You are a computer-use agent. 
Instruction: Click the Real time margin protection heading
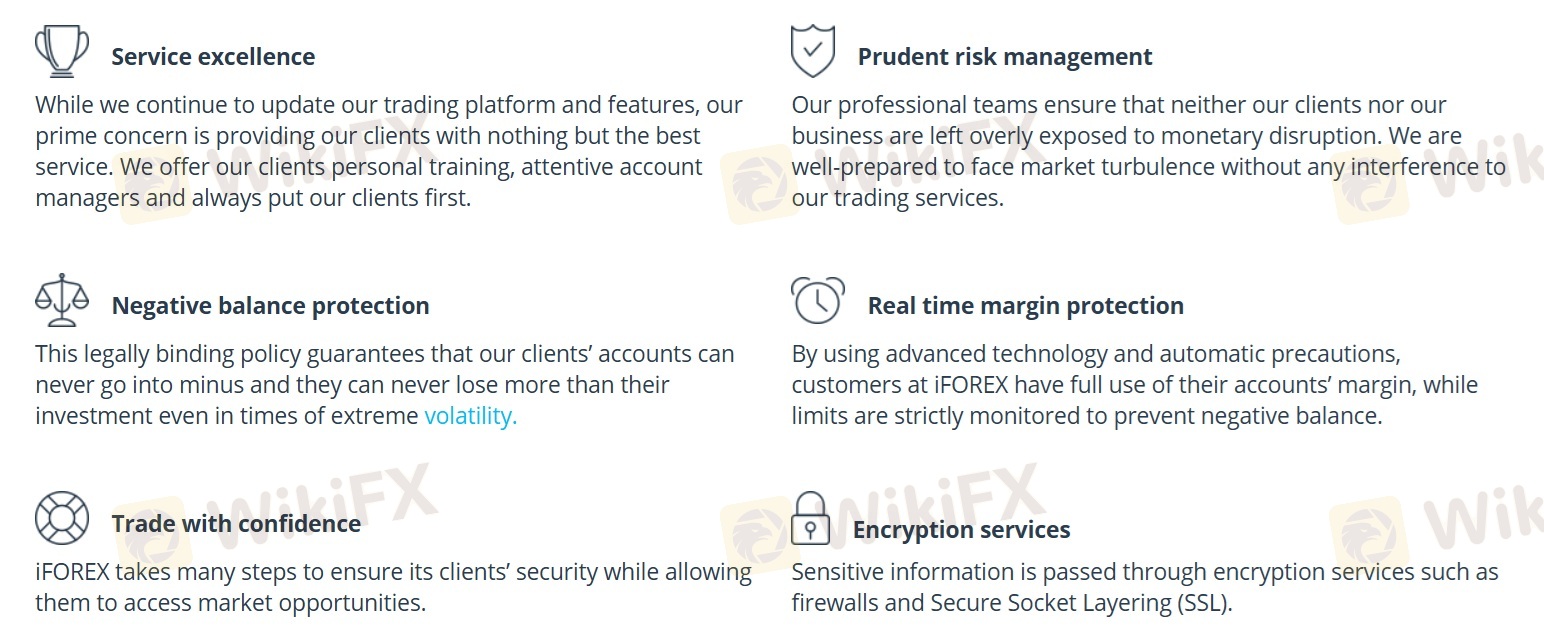[x=1025, y=306]
